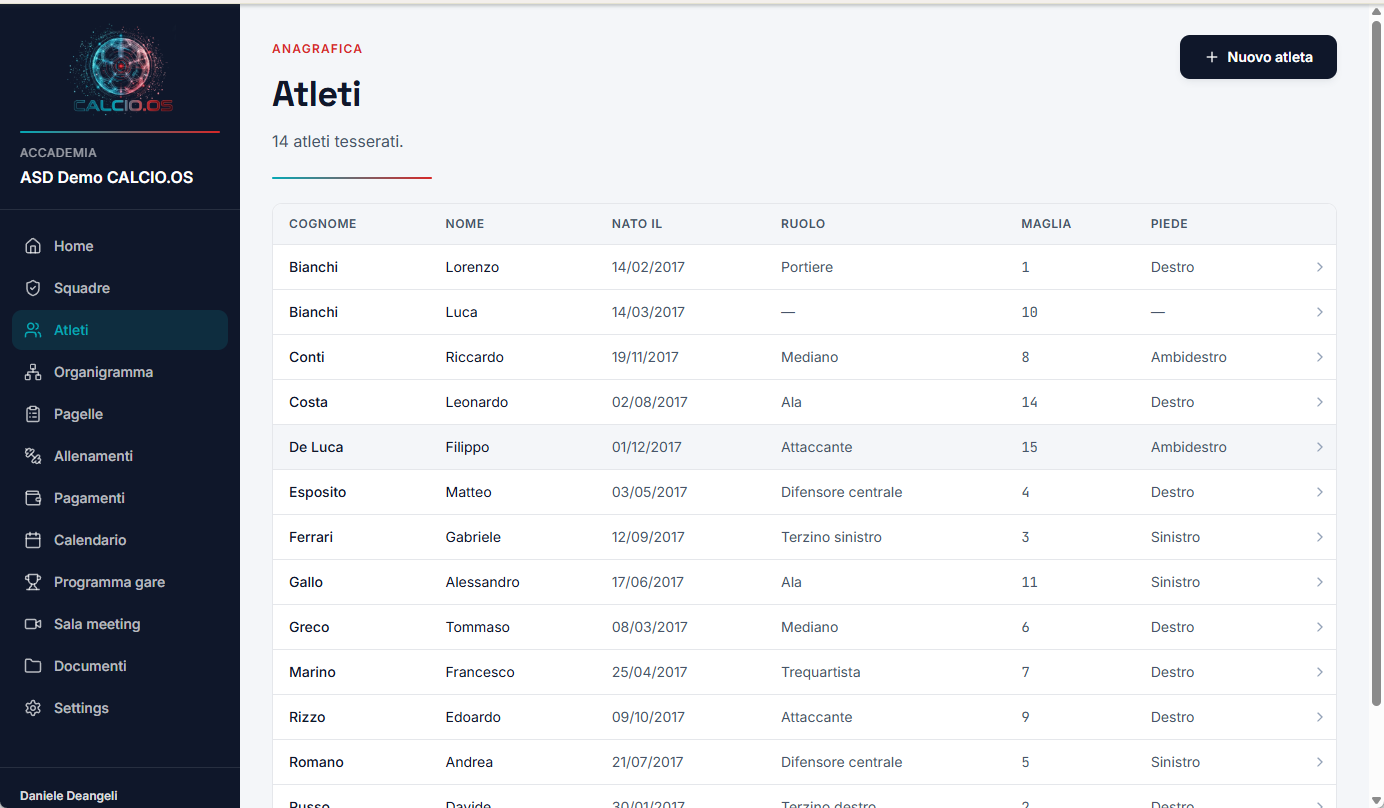The image size is (1384, 808).
Task: Click the role Trequartista
Action: click(821, 672)
